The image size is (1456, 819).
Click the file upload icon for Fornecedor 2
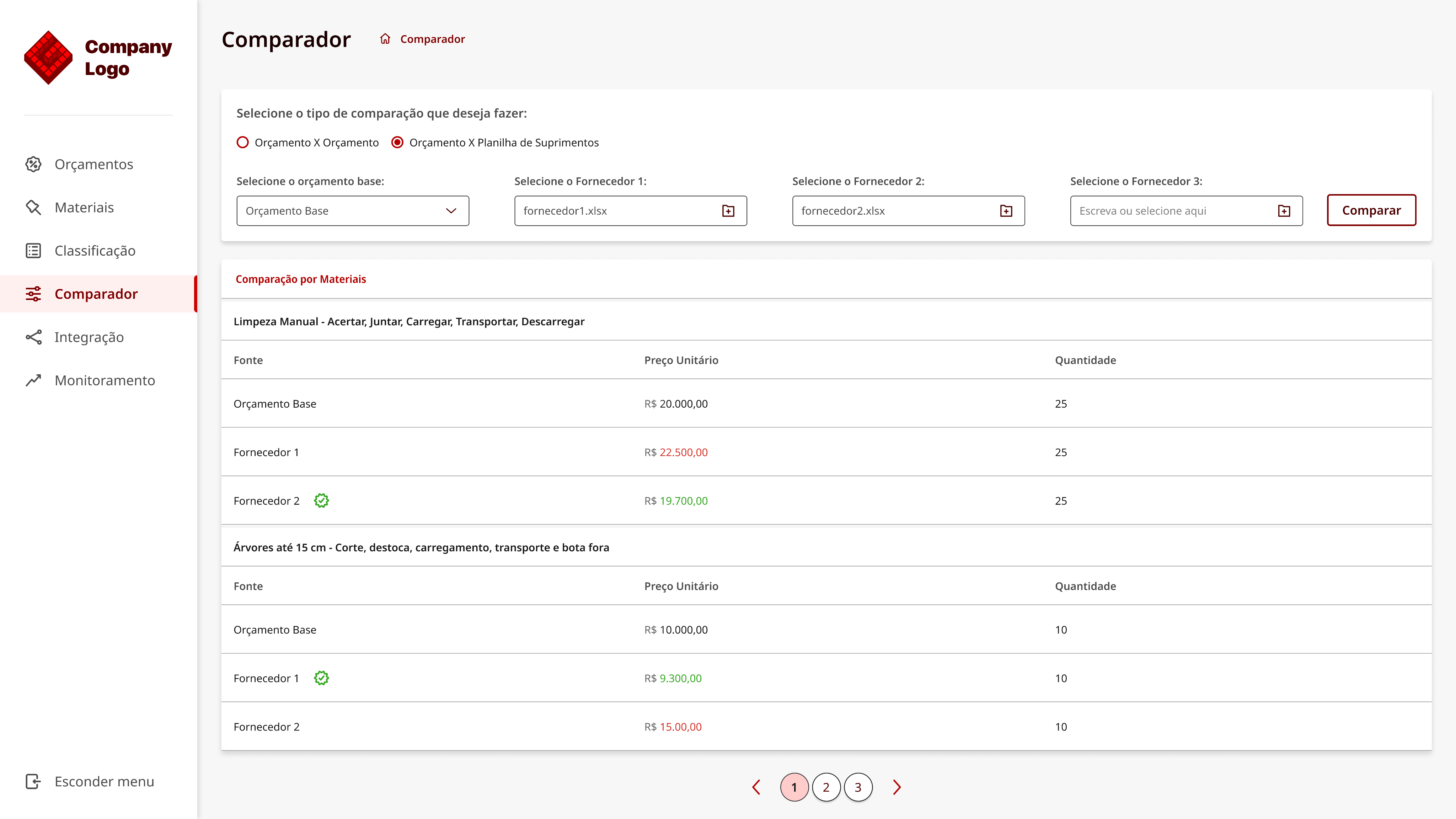1006,211
